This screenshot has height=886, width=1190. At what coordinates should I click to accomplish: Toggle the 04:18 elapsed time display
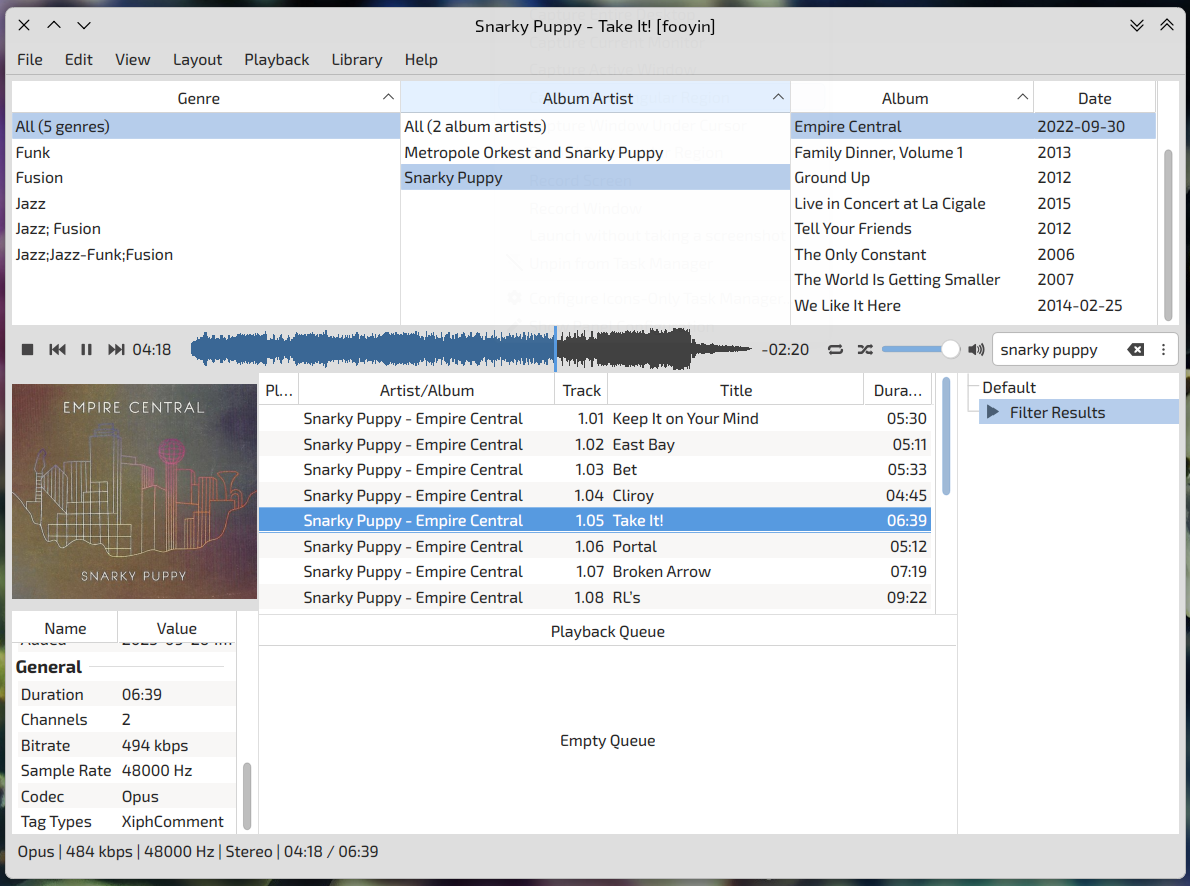click(152, 349)
